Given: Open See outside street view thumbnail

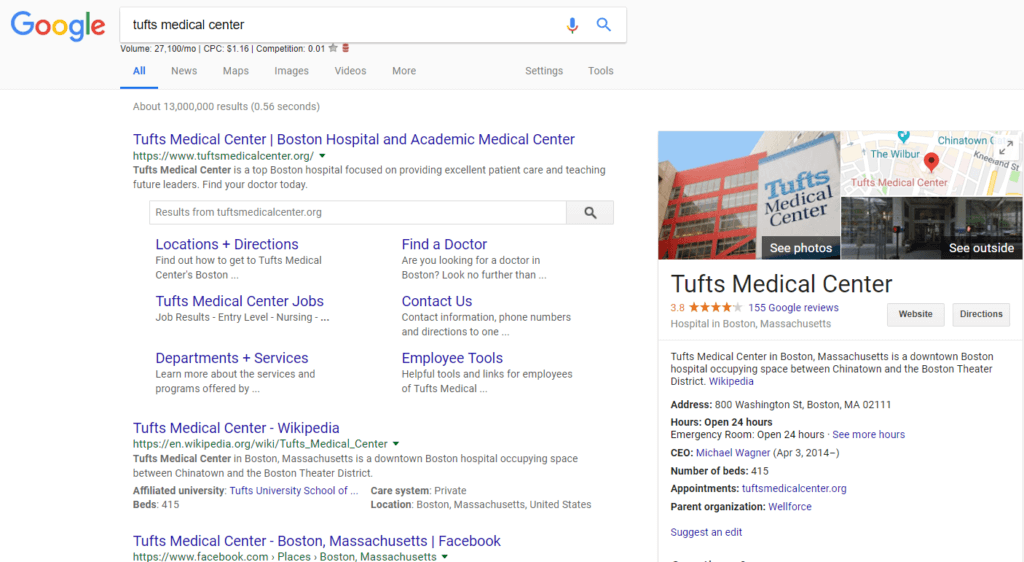Looking at the screenshot, I should coord(932,228).
